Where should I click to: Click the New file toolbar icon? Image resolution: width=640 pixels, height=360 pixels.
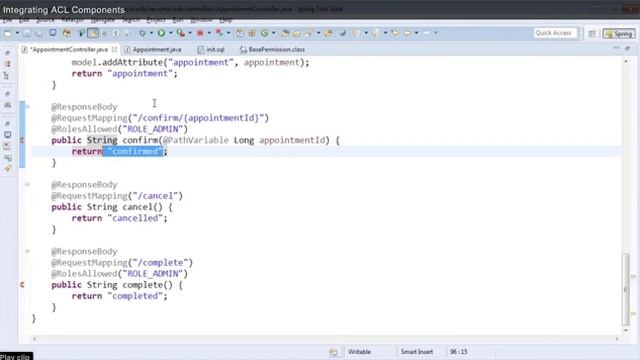[8, 33]
